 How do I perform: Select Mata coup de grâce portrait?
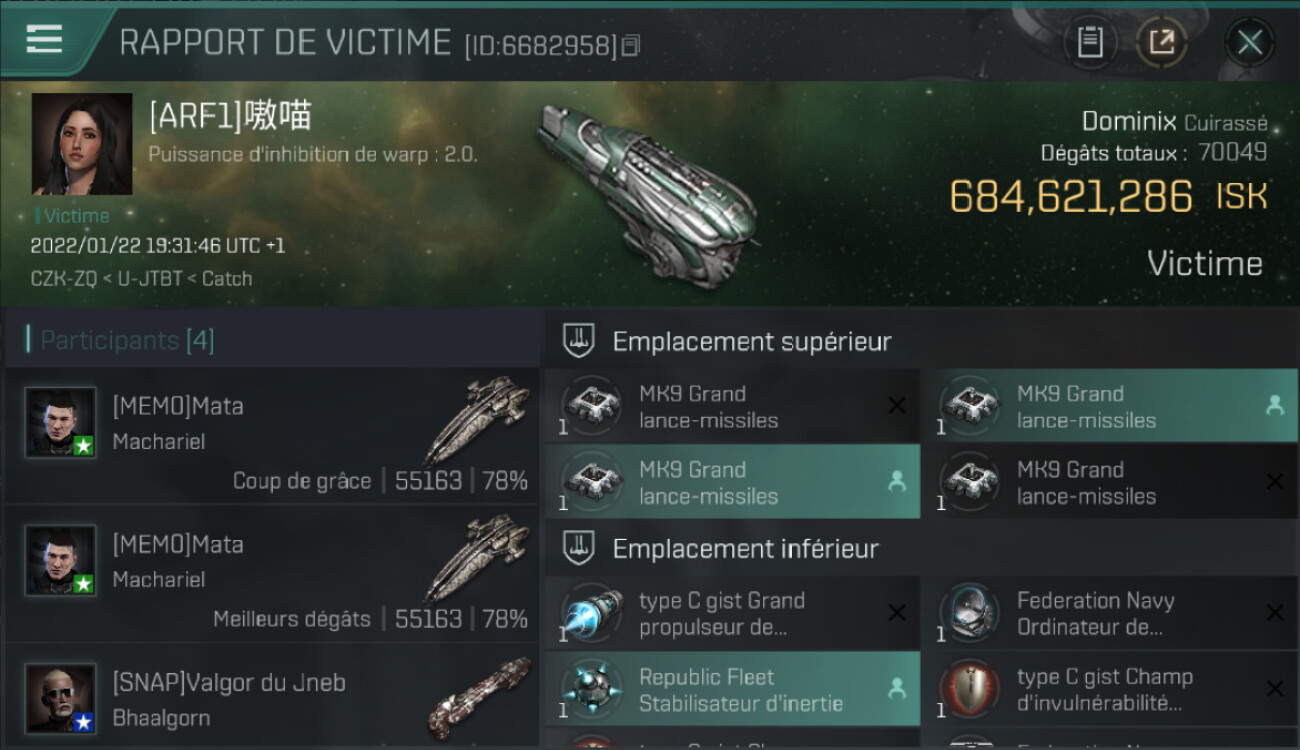pyautogui.click(x=61, y=423)
